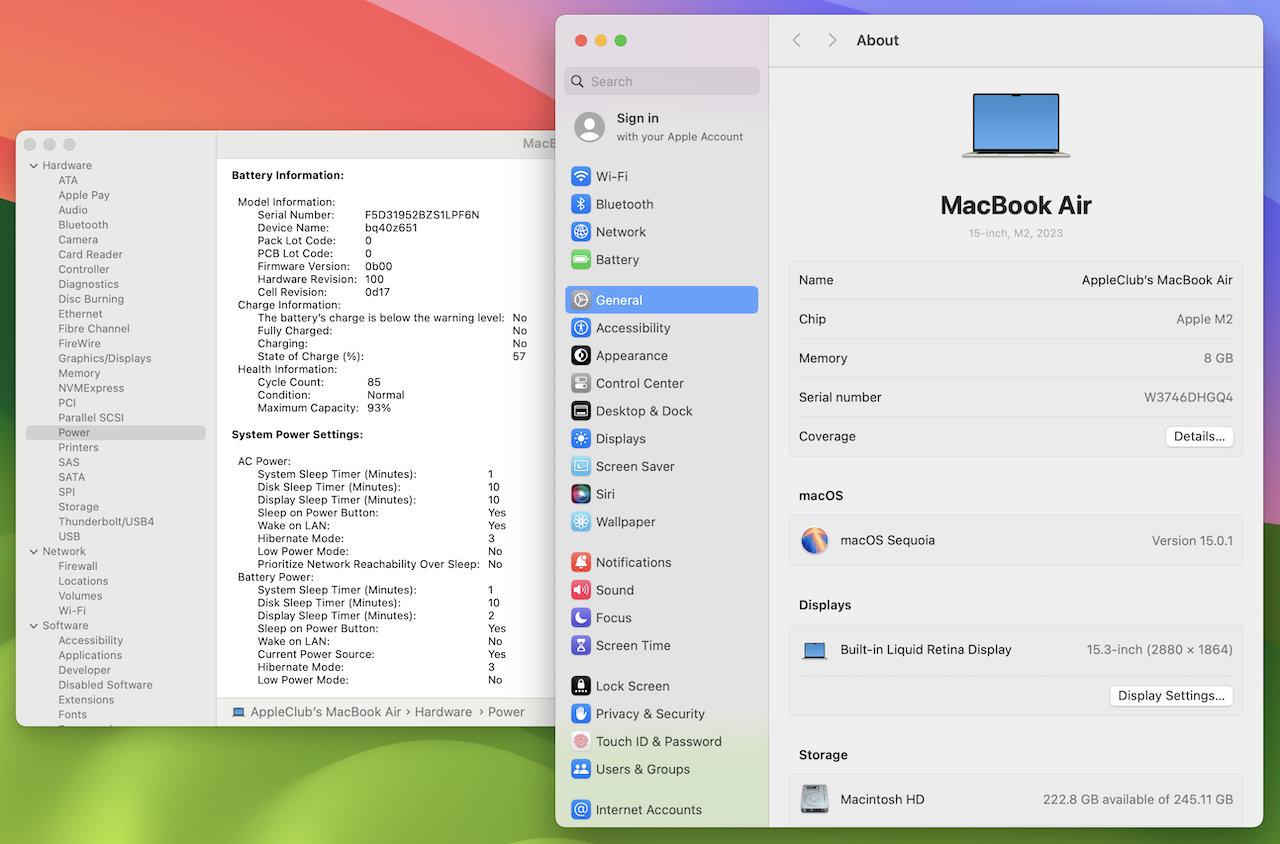The image size is (1280, 844).
Task: Click the Touch ID fingerprint icon
Action: point(581,741)
